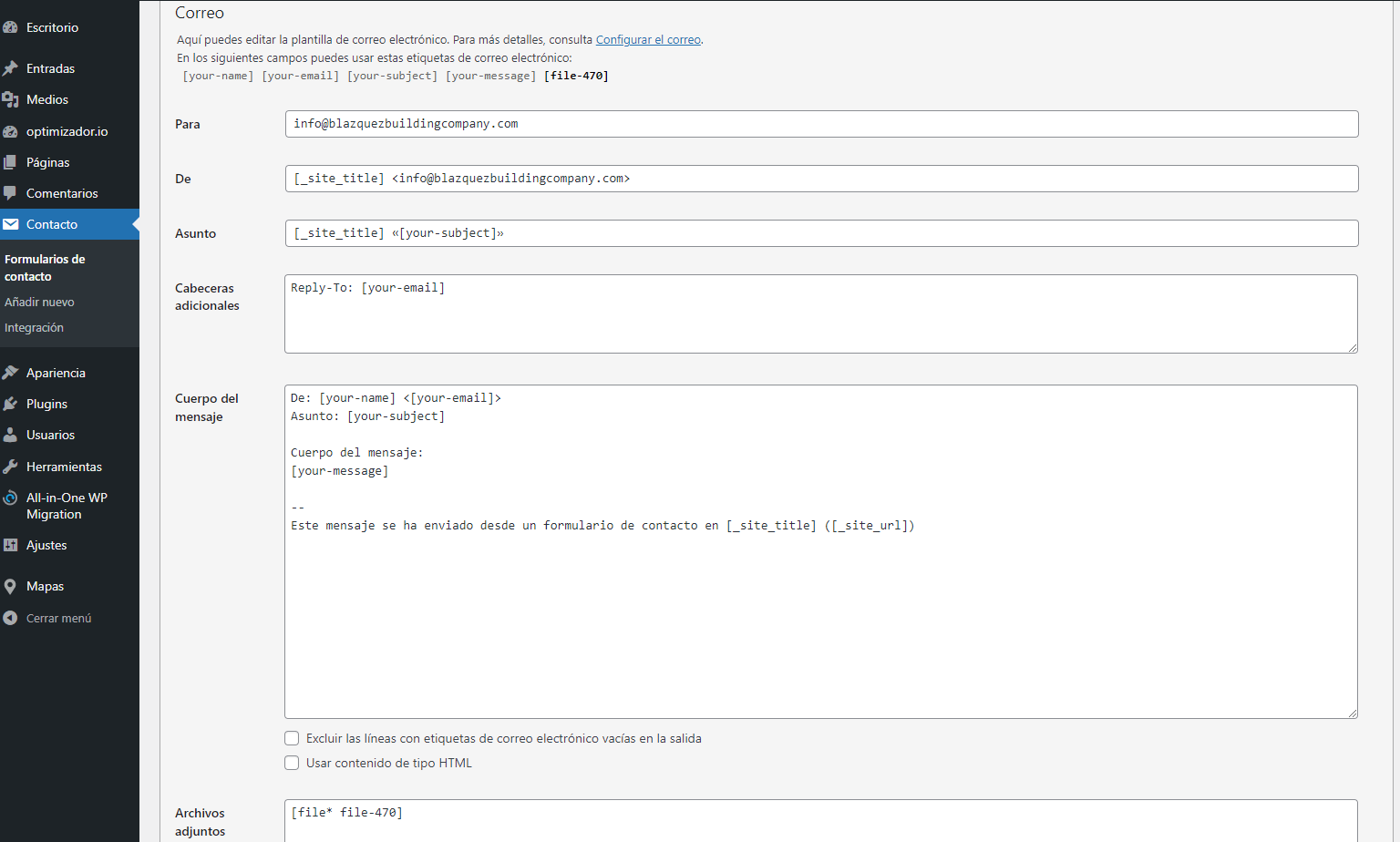Click the Escritorio dashboard icon

pos(10,27)
